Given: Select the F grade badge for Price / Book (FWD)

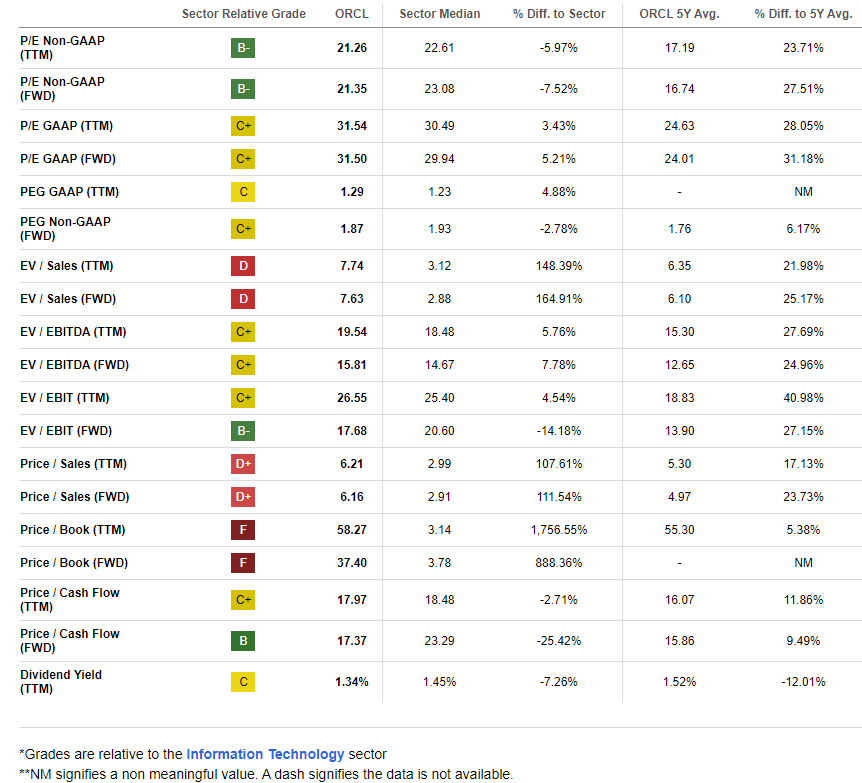Looking at the screenshot, I should (x=243, y=563).
